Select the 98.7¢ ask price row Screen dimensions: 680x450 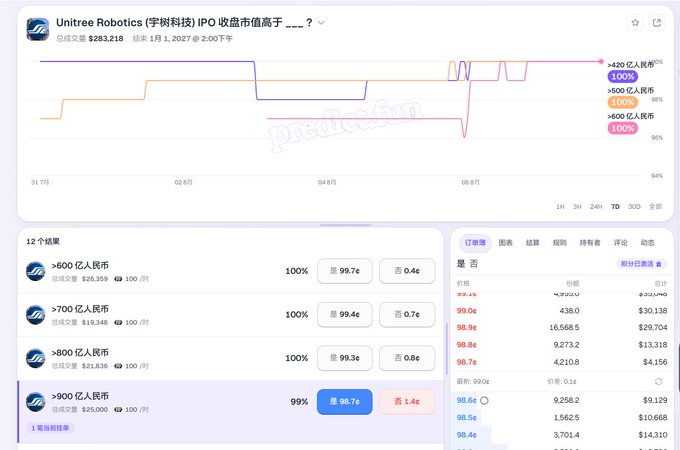coord(562,362)
